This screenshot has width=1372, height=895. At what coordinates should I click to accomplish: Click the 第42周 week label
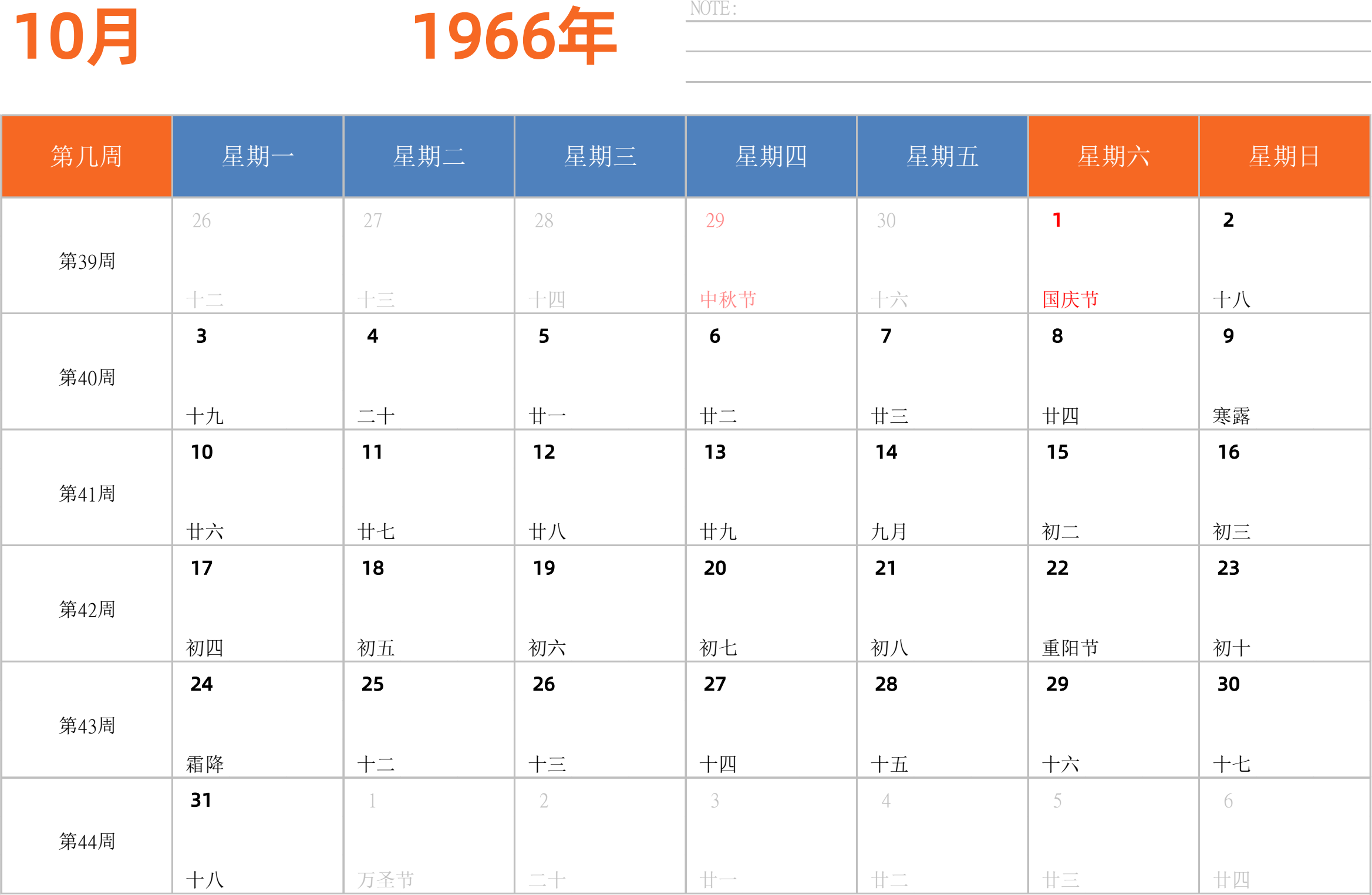(87, 610)
